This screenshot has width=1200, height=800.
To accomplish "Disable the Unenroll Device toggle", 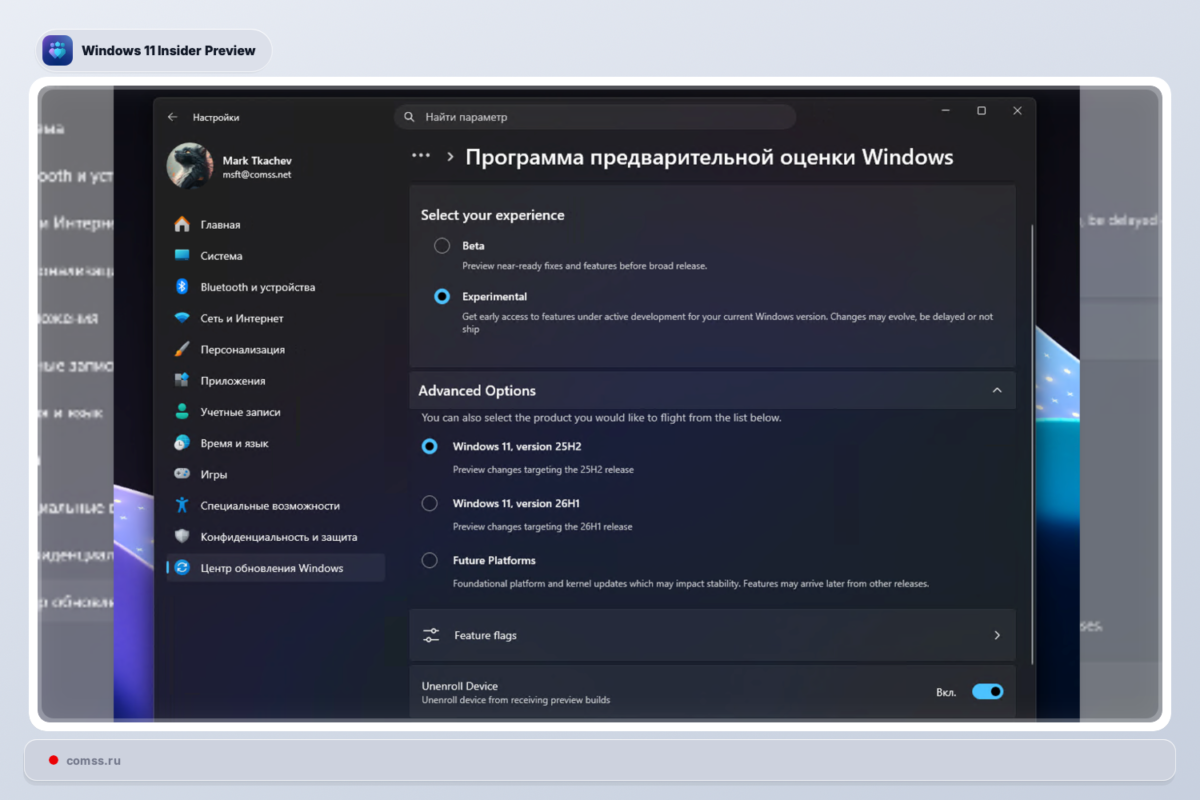I will [x=987, y=691].
